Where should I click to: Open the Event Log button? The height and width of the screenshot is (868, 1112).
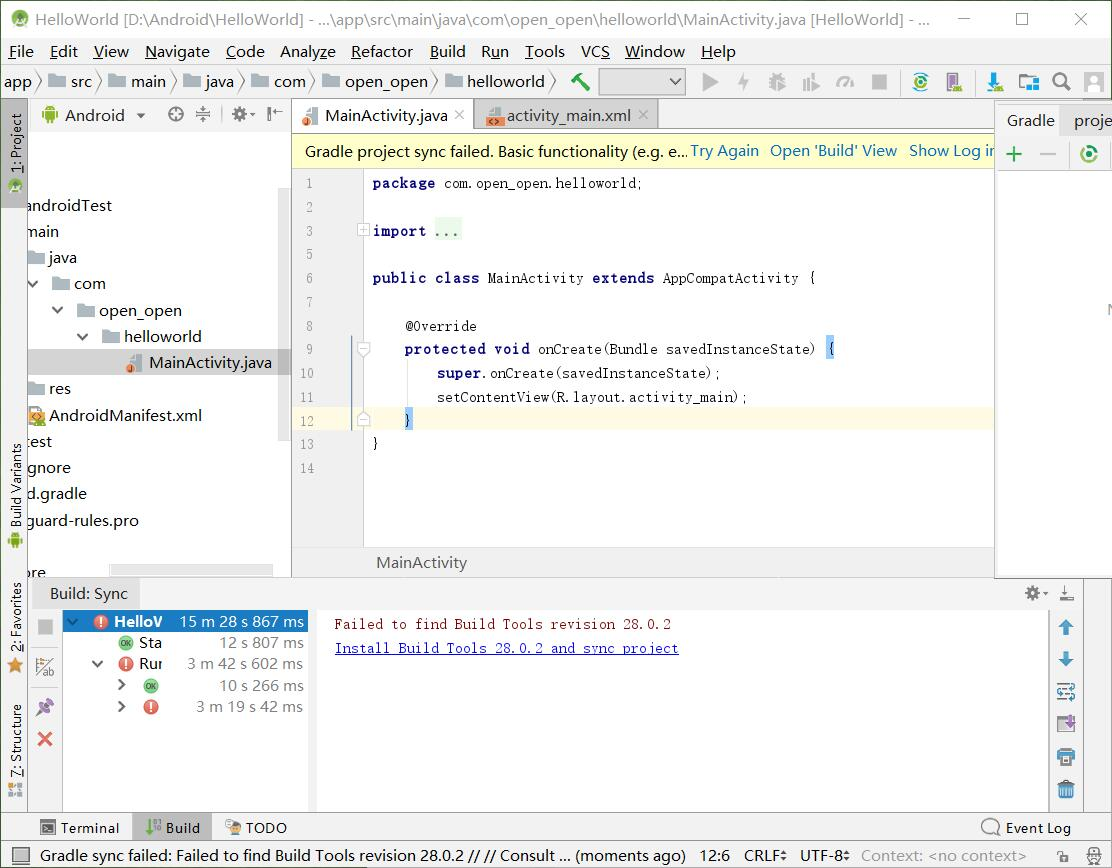(1026, 828)
